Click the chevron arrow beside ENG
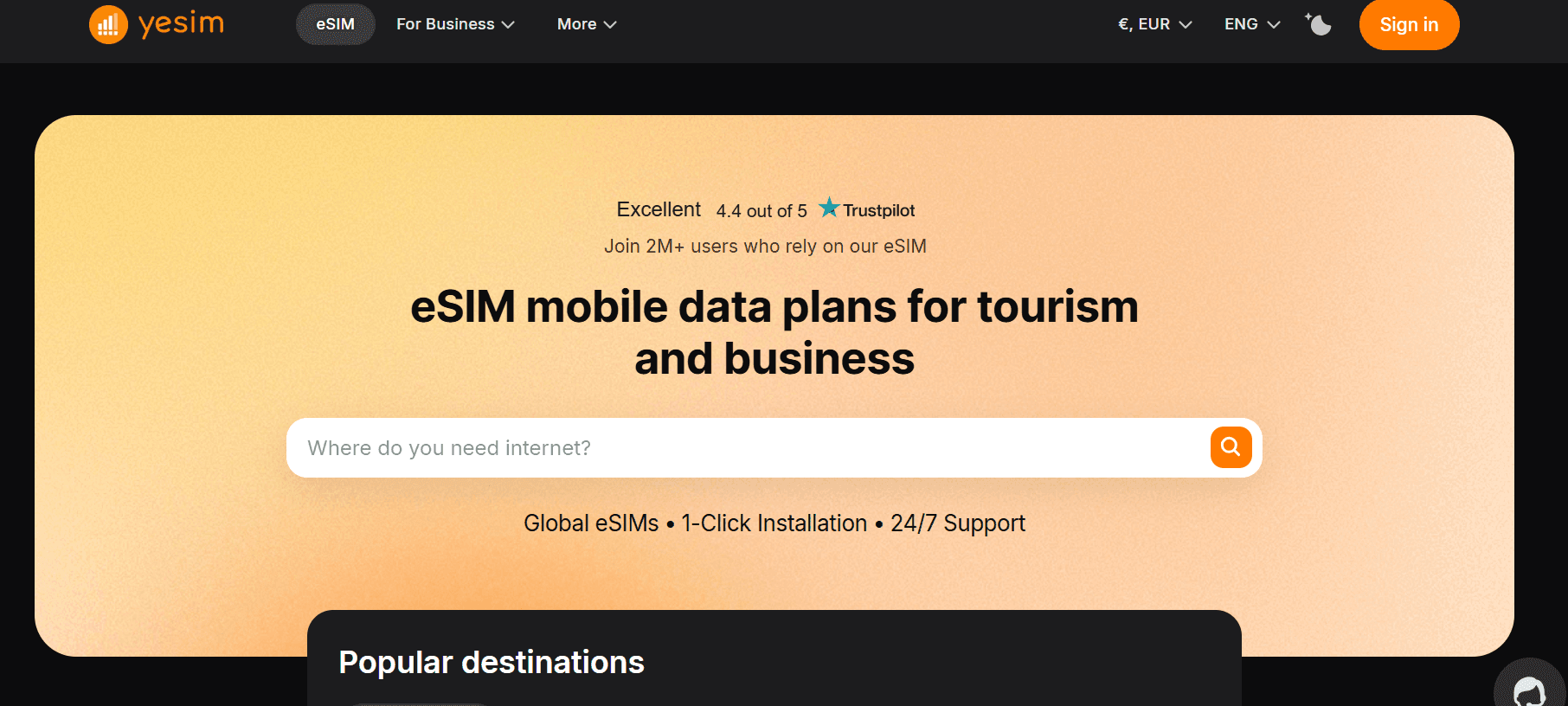The image size is (1568, 706). pos(1274,25)
